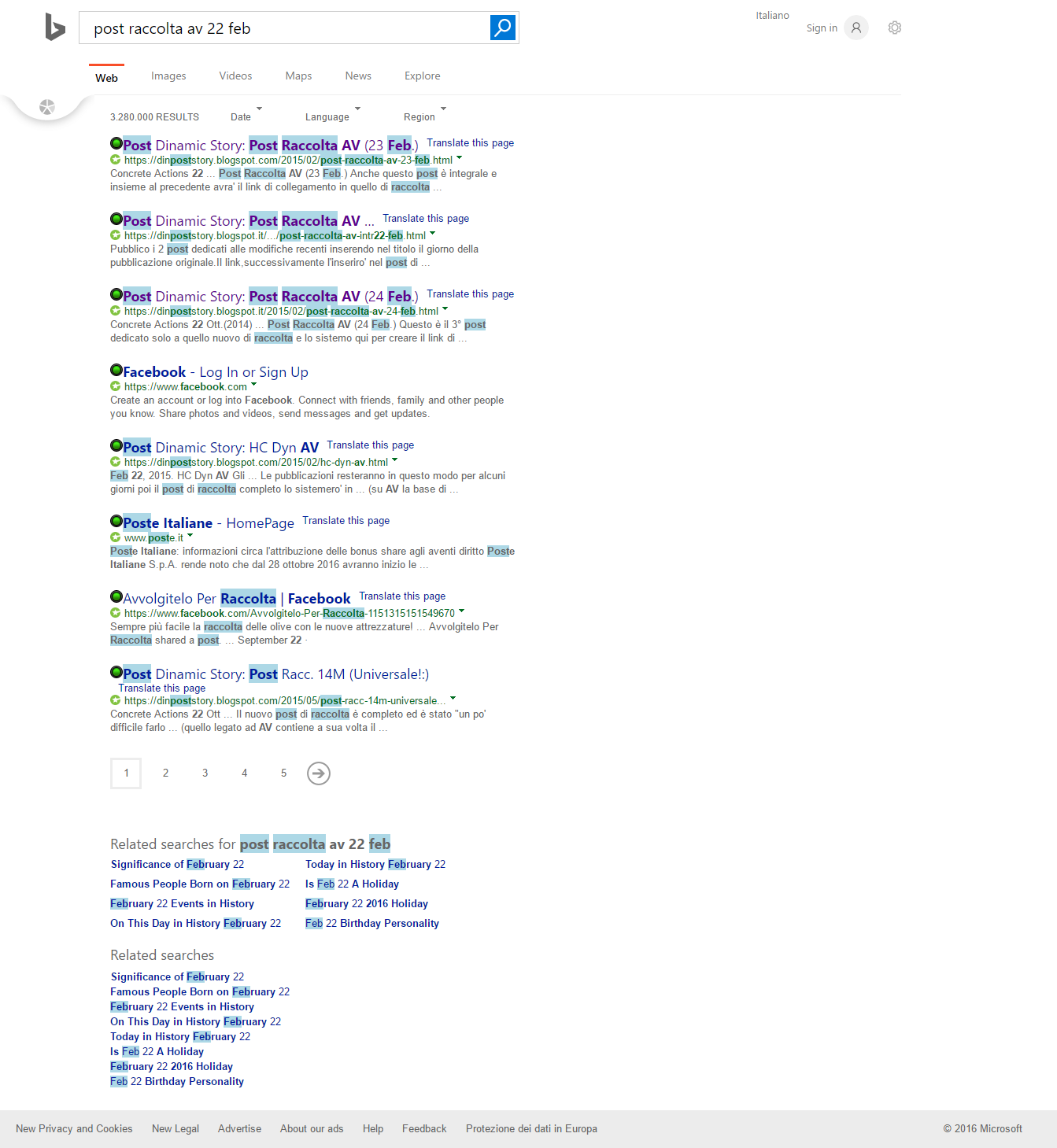Open the Date filter dropdown
Viewport: 1057px width, 1148px height.
[x=246, y=116]
